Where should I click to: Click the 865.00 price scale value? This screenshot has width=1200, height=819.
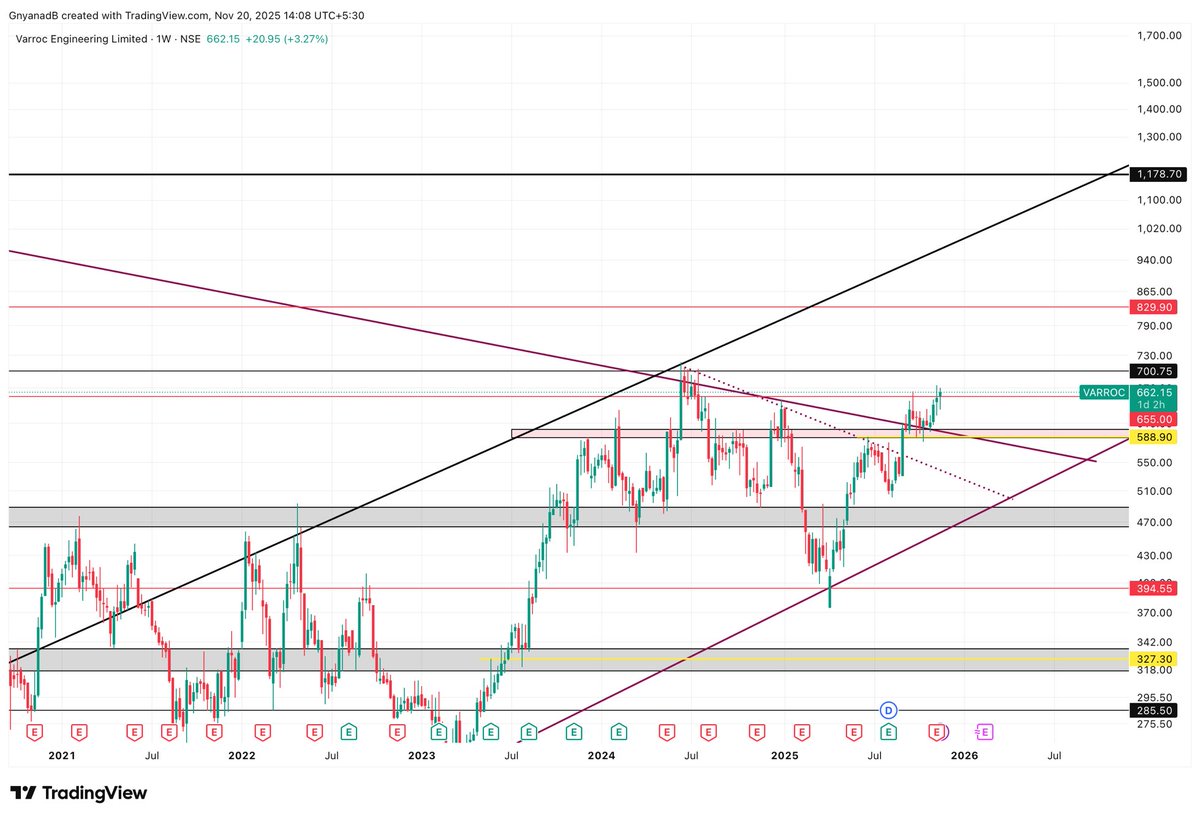click(1155, 291)
